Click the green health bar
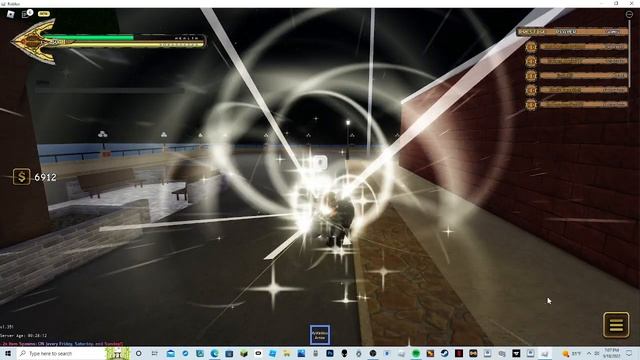640x360 pixels. point(89,38)
